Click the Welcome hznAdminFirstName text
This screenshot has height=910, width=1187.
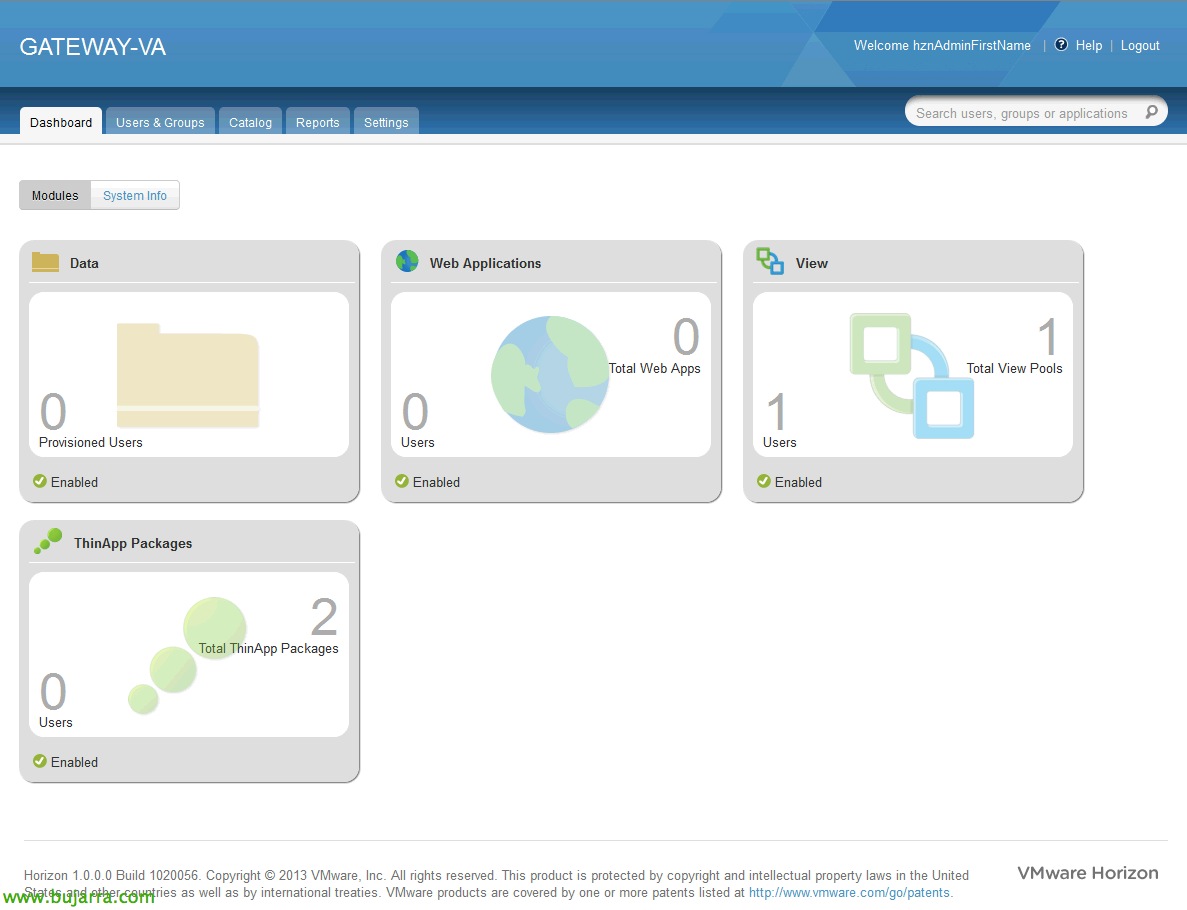click(x=942, y=45)
